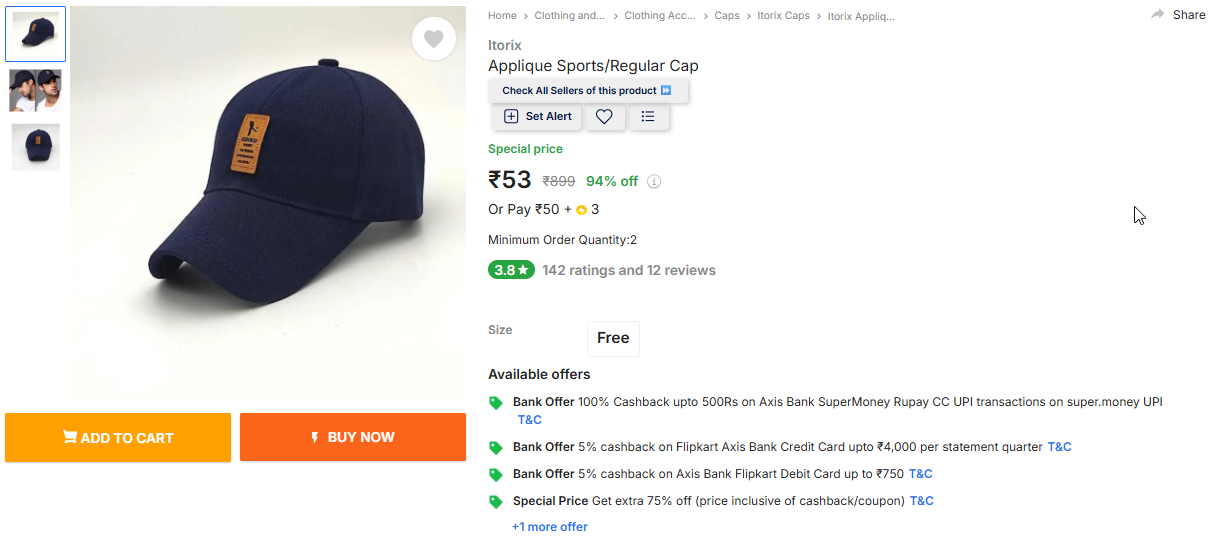Select the Free size option
1209x540 pixels.
click(613, 338)
